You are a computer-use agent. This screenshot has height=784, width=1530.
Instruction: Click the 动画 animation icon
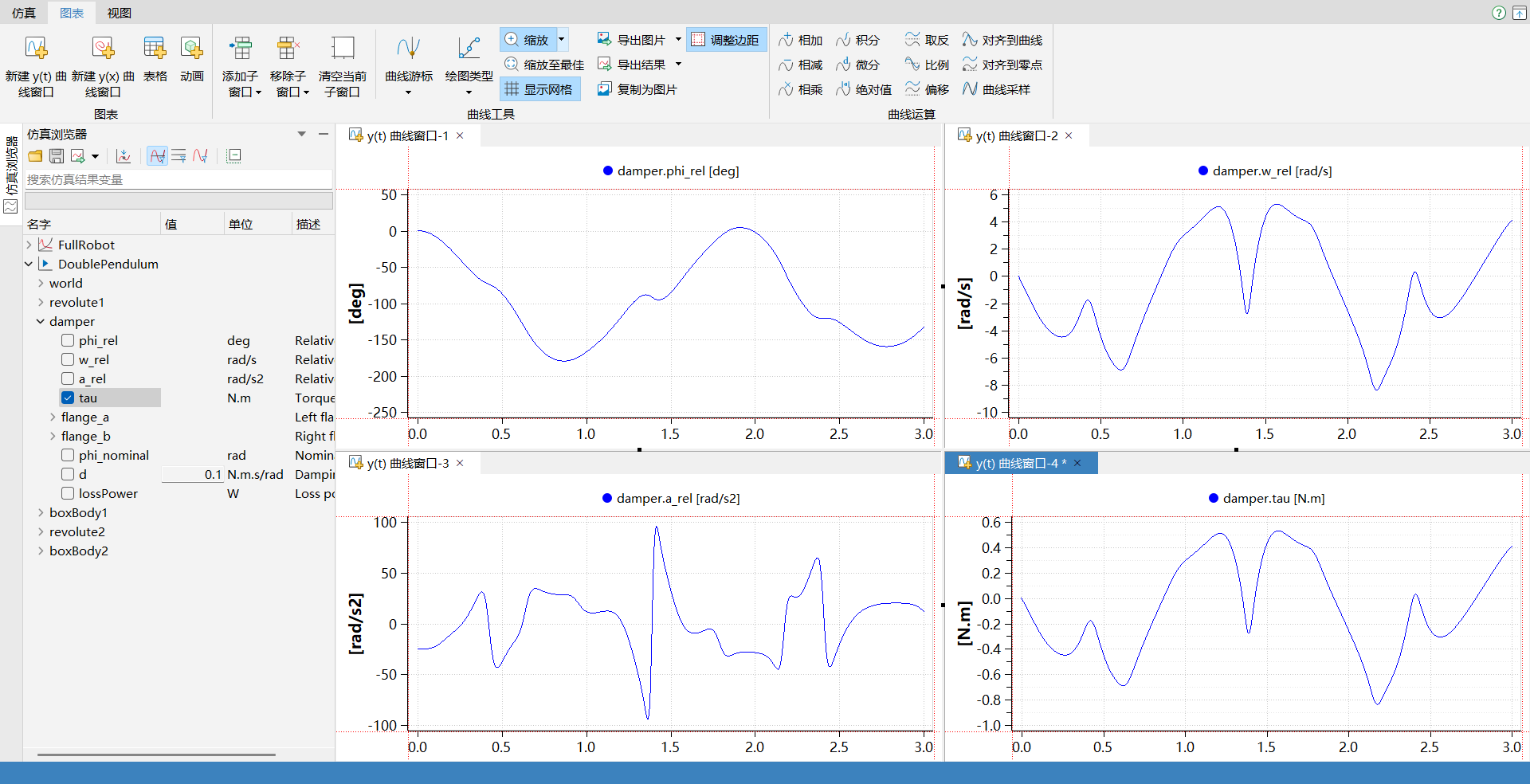[x=191, y=49]
